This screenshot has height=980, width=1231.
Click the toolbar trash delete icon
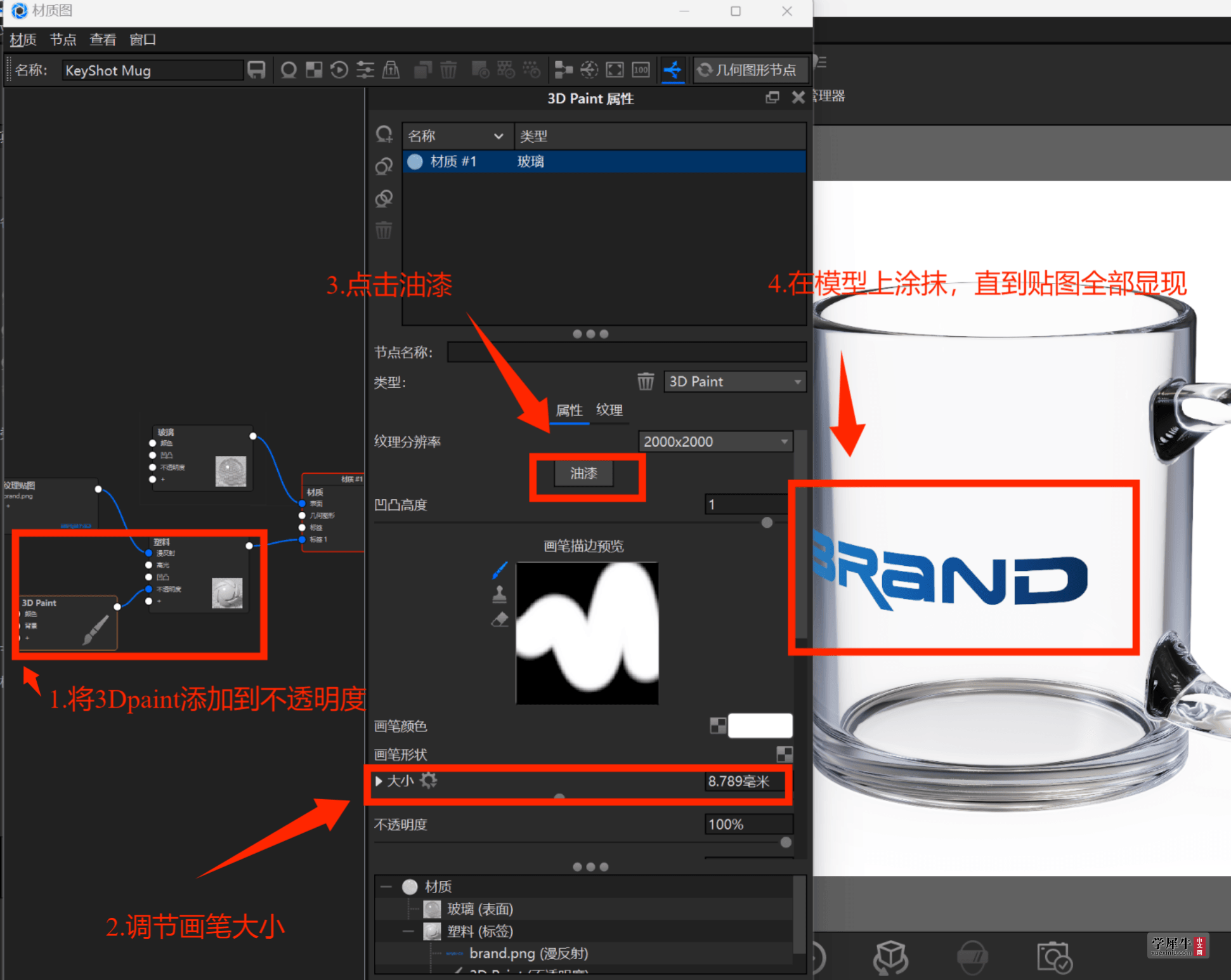(x=448, y=70)
